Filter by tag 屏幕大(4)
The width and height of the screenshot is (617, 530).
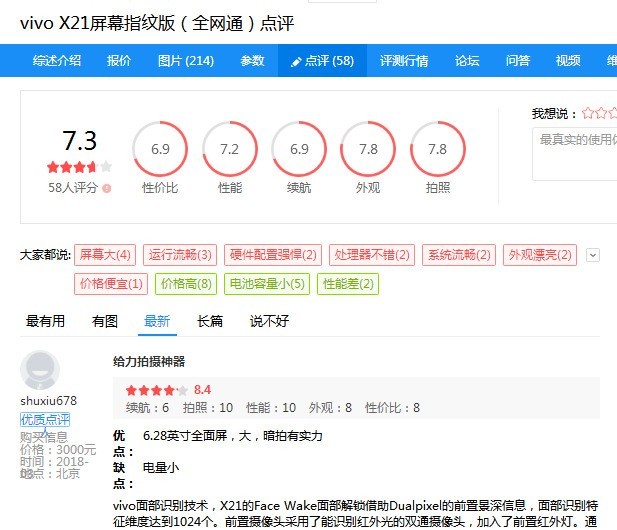pyautogui.click(x=105, y=255)
